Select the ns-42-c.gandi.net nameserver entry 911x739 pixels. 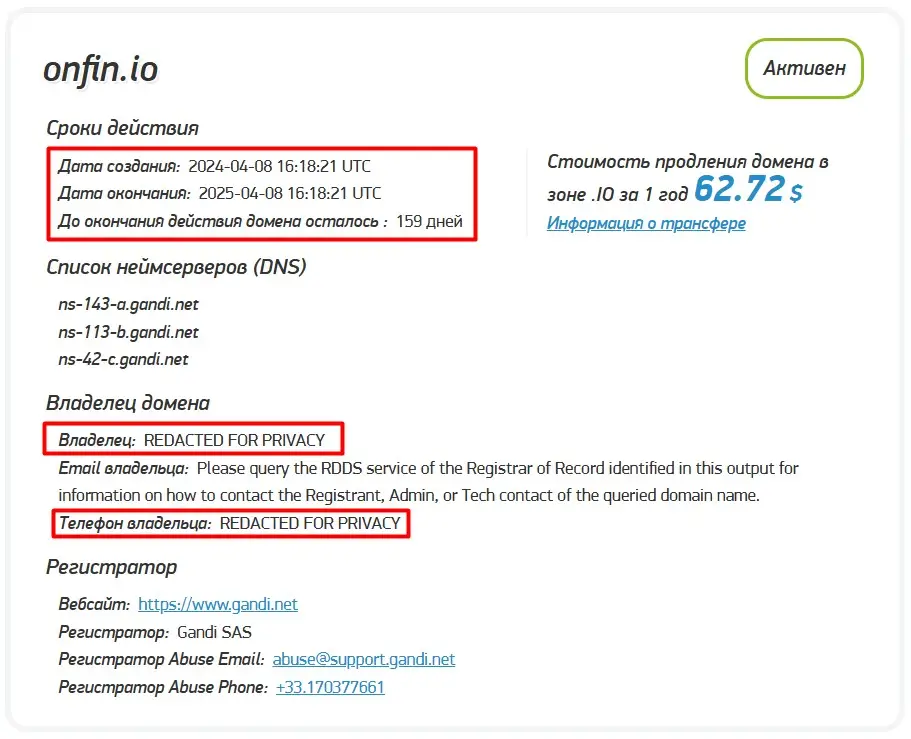click(123, 359)
